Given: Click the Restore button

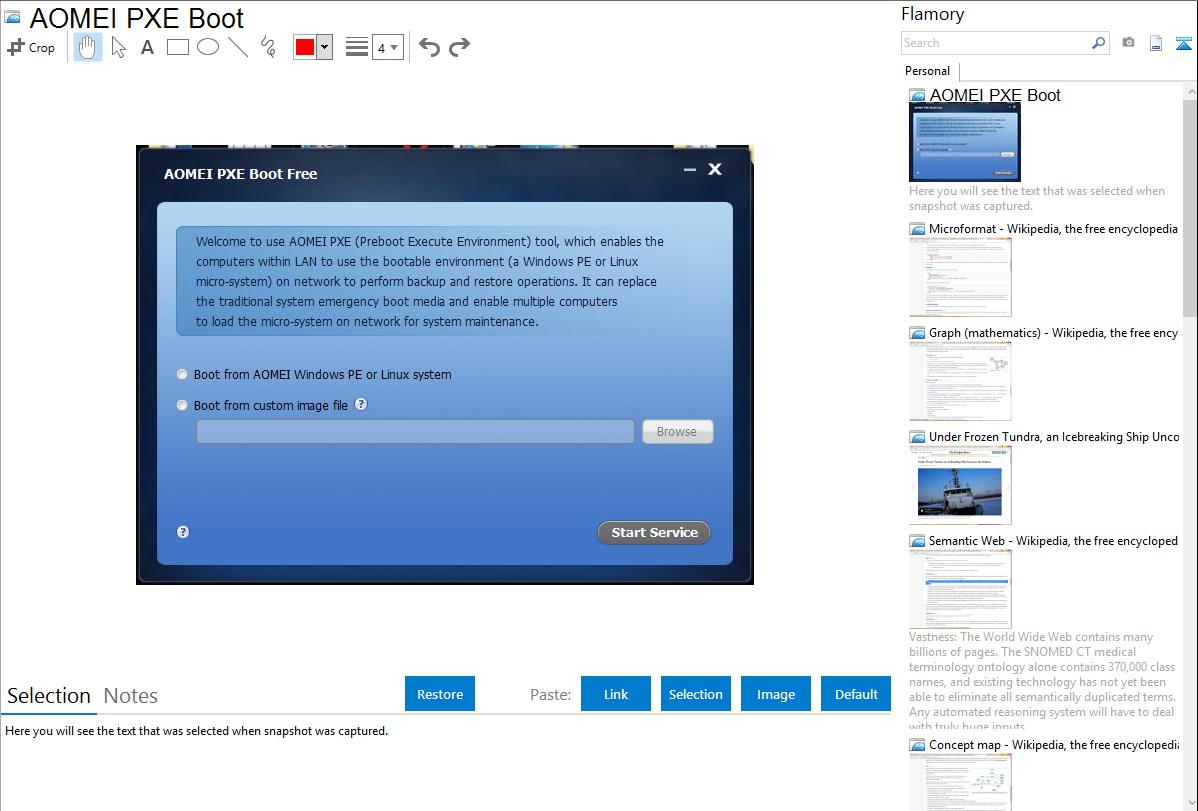Looking at the screenshot, I should [440, 694].
